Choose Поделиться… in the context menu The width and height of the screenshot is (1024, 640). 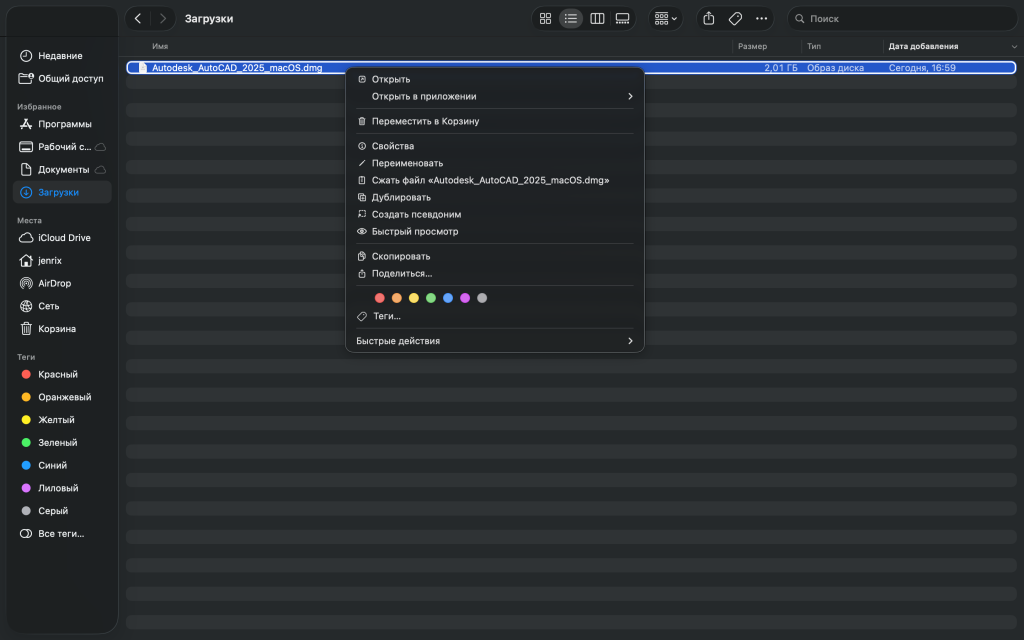click(x=494, y=273)
